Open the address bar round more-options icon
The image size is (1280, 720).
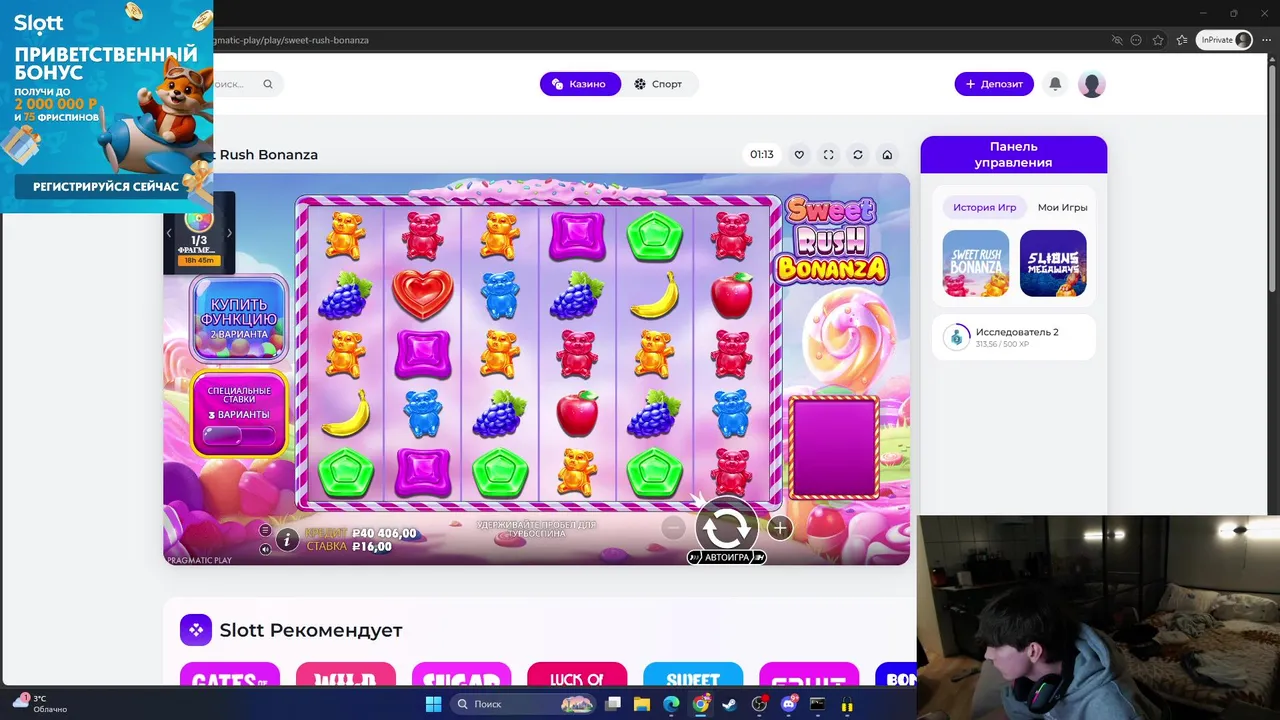point(1136,40)
